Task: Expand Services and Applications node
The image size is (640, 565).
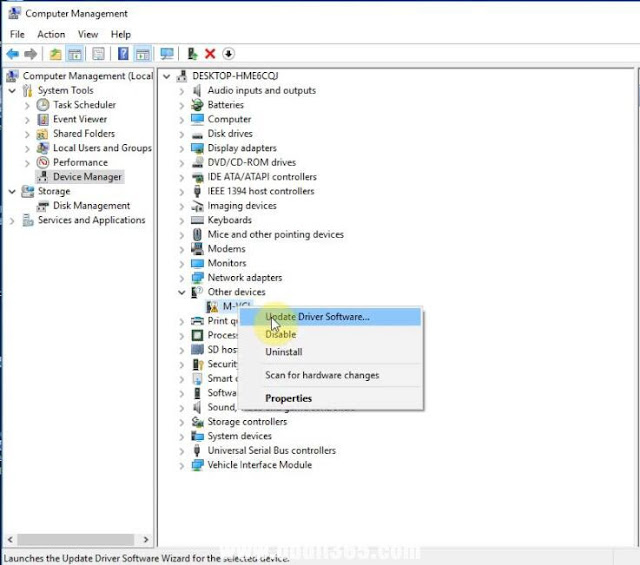Action: (x=12, y=221)
